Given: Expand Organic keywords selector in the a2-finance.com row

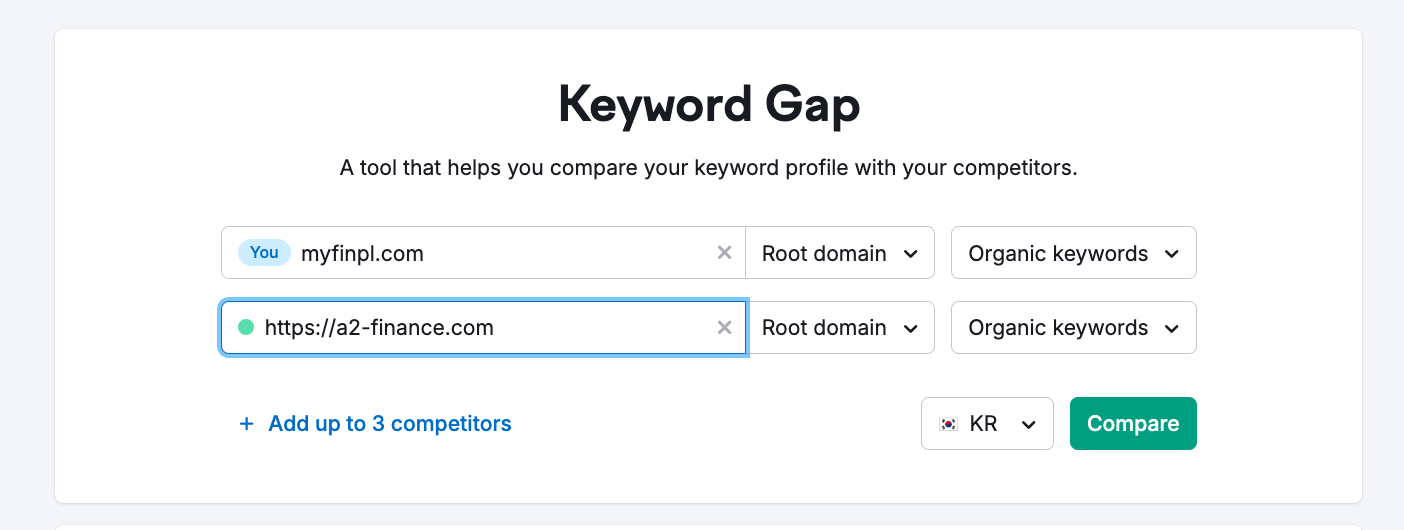Looking at the screenshot, I should click(1074, 327).
